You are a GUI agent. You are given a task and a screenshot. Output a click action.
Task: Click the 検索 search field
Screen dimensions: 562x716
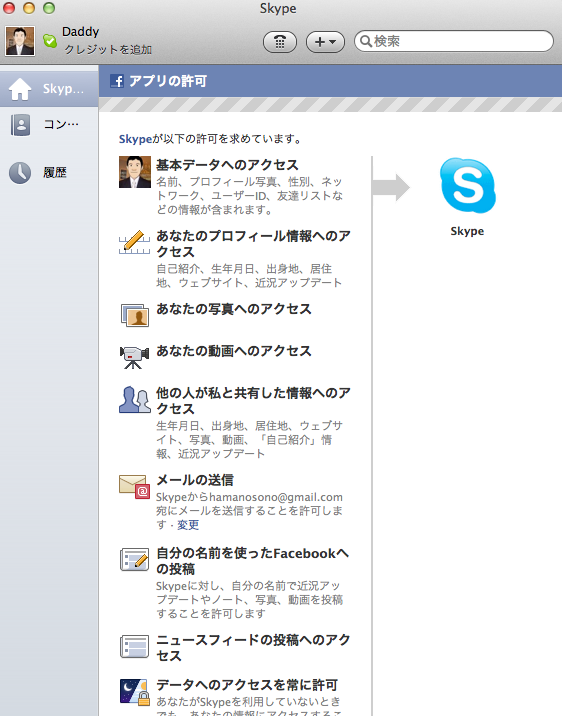click(454, 42)
